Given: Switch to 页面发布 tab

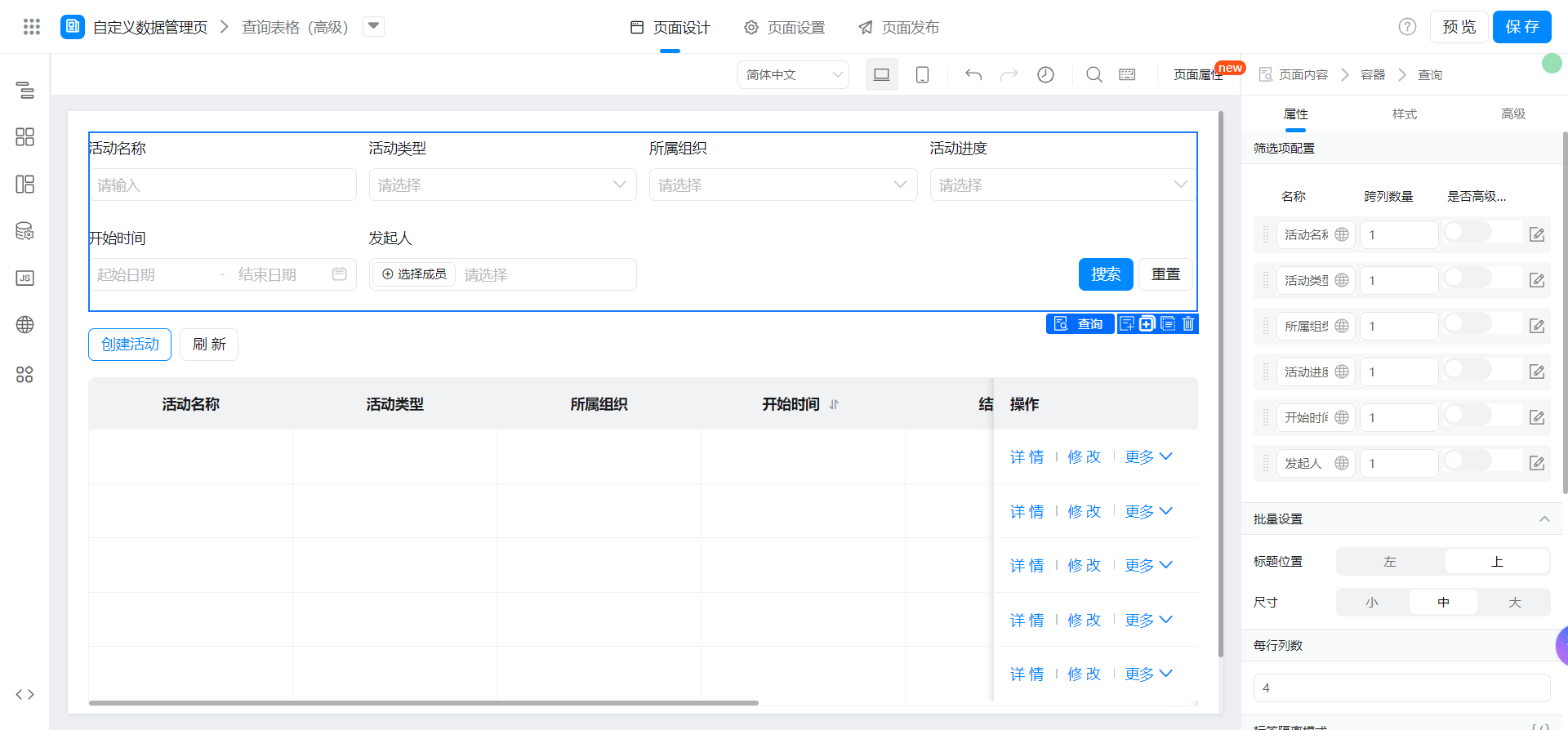Looking at the screenshot, I should (x=898, y=28).
